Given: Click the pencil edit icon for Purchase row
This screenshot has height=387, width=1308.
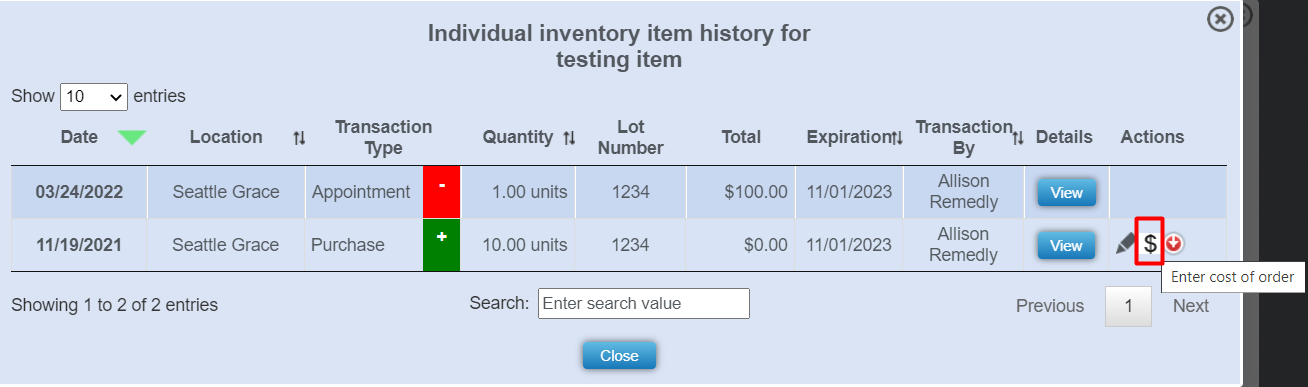Looking at the screenshot, I should [1125, 243].
